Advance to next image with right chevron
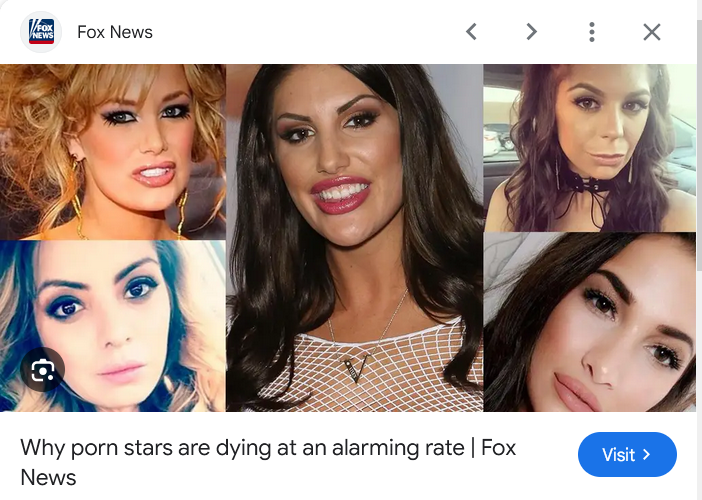The image size is (702, 500). 531,32
